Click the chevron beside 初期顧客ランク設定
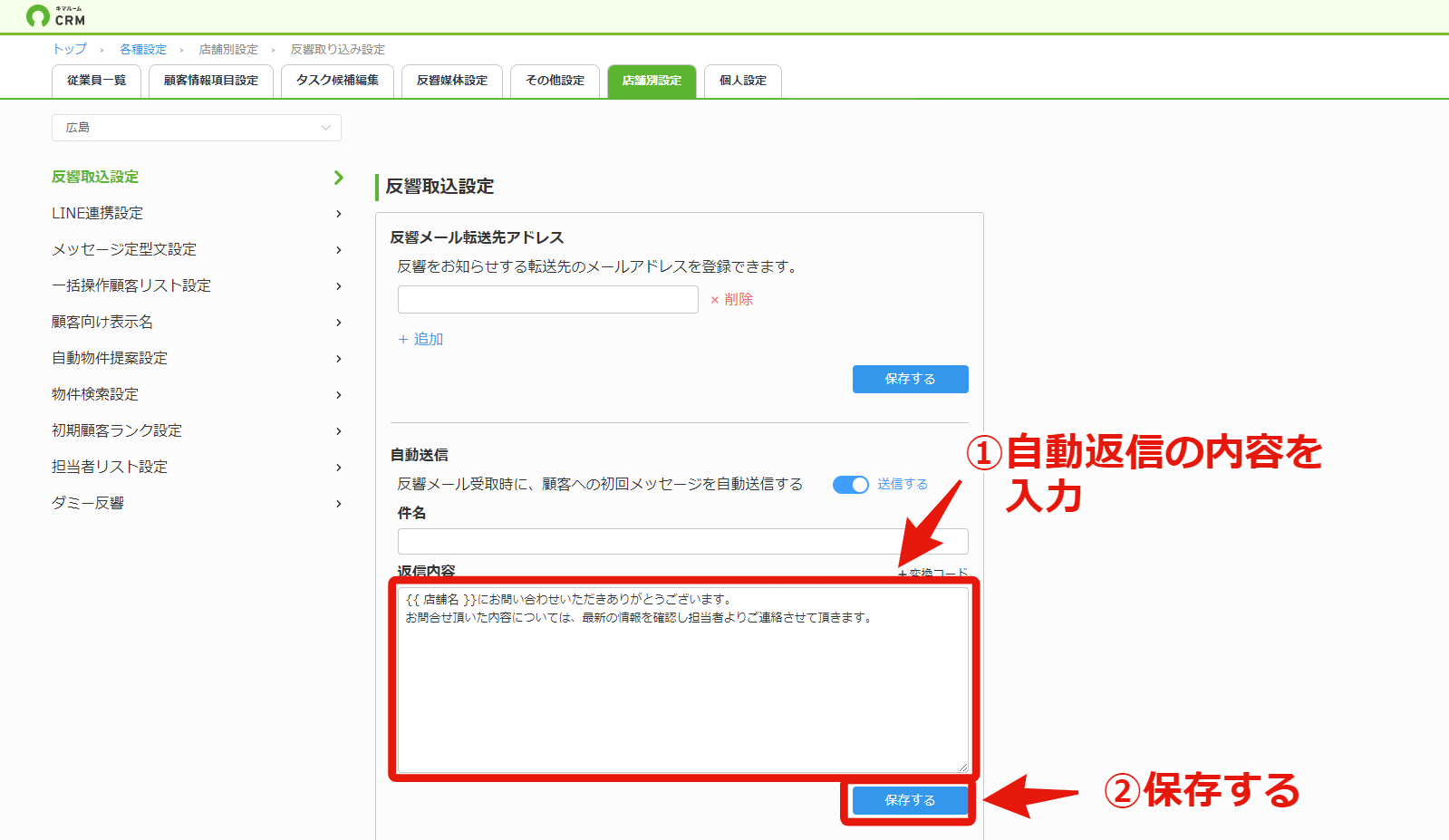This screenshot has width=1449, height=840. [339, 431]
